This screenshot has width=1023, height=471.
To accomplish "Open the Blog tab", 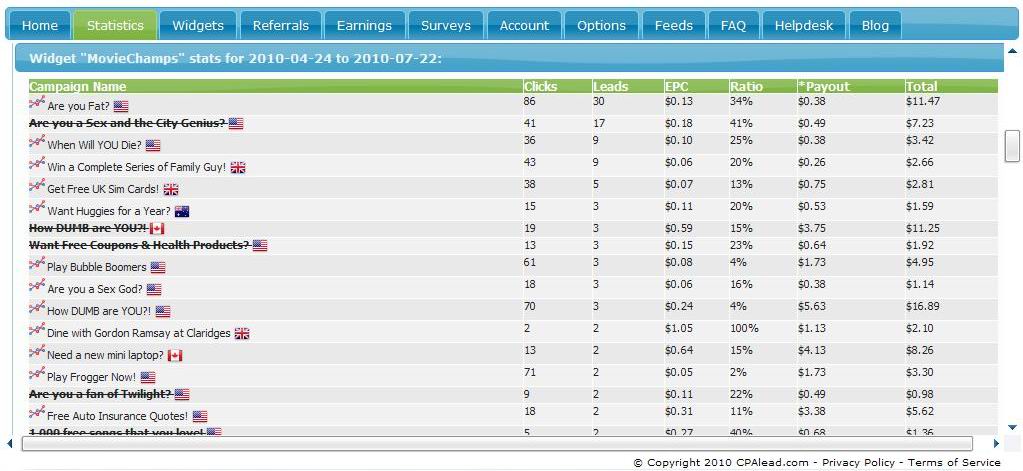I will 875,25.
